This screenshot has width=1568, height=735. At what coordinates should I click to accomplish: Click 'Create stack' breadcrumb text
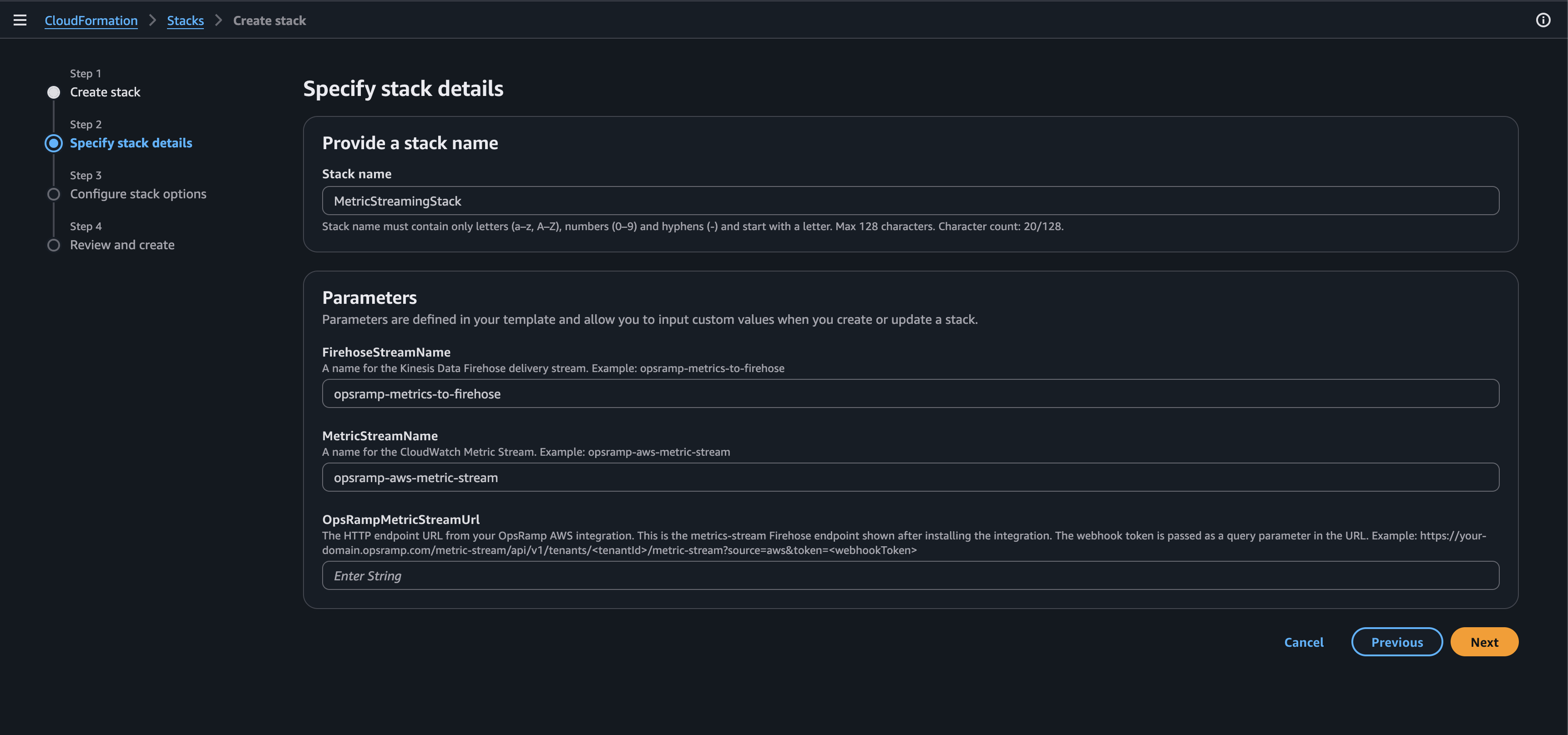[x=270, y=20]
